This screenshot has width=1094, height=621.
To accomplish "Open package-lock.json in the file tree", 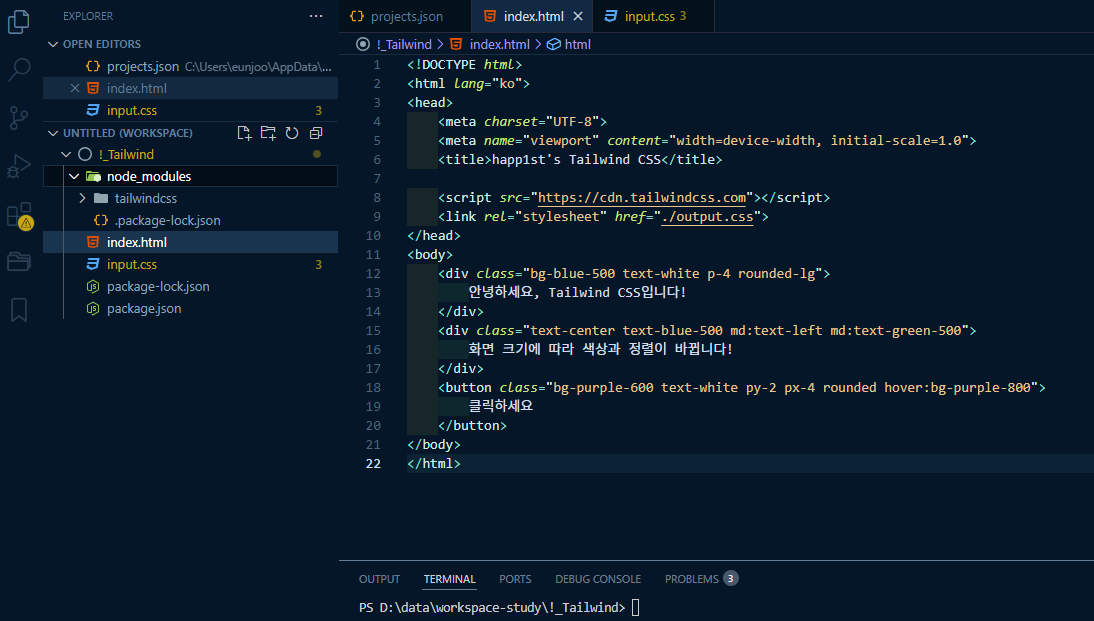I will 190,287.
